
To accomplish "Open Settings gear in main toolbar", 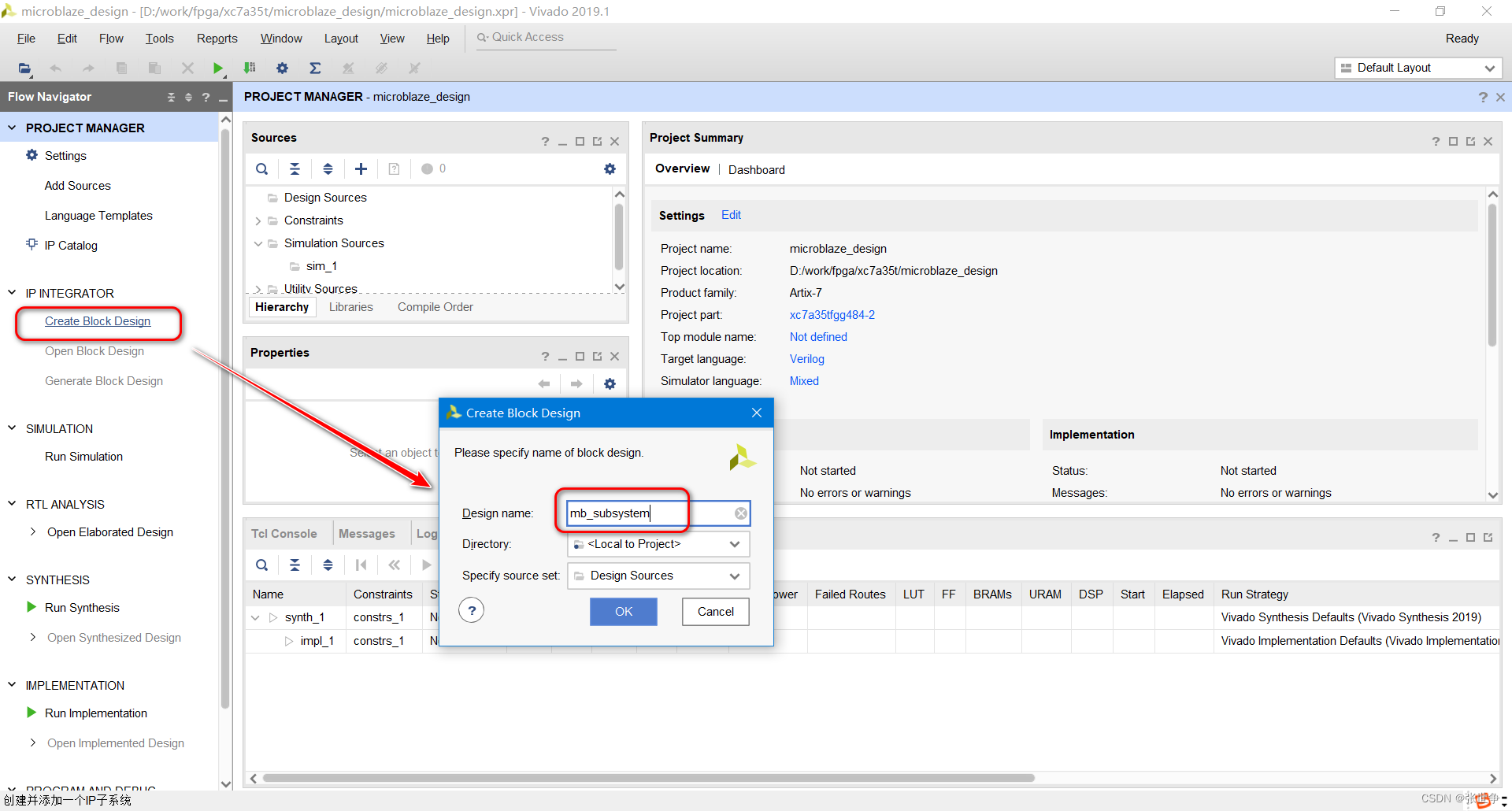I will pos(282,69).
